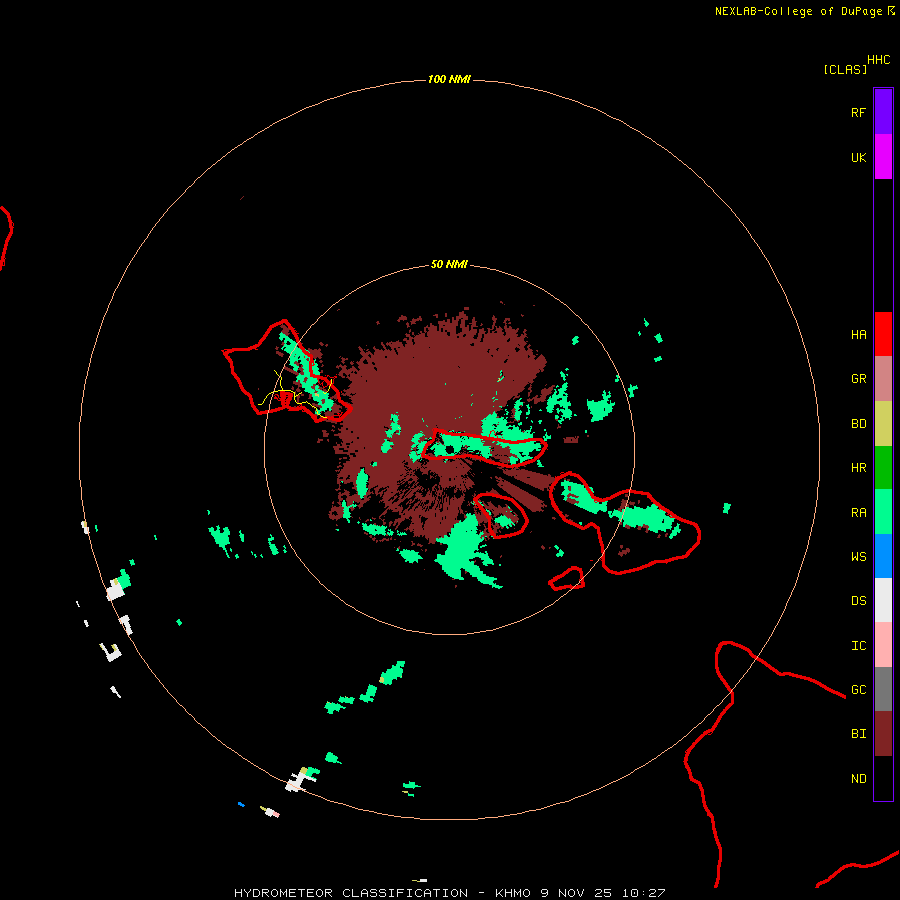Screen dimensions: 900x900
Task: Click the black radar site dot
Action: pyautogui.click(x=451, y=449)
